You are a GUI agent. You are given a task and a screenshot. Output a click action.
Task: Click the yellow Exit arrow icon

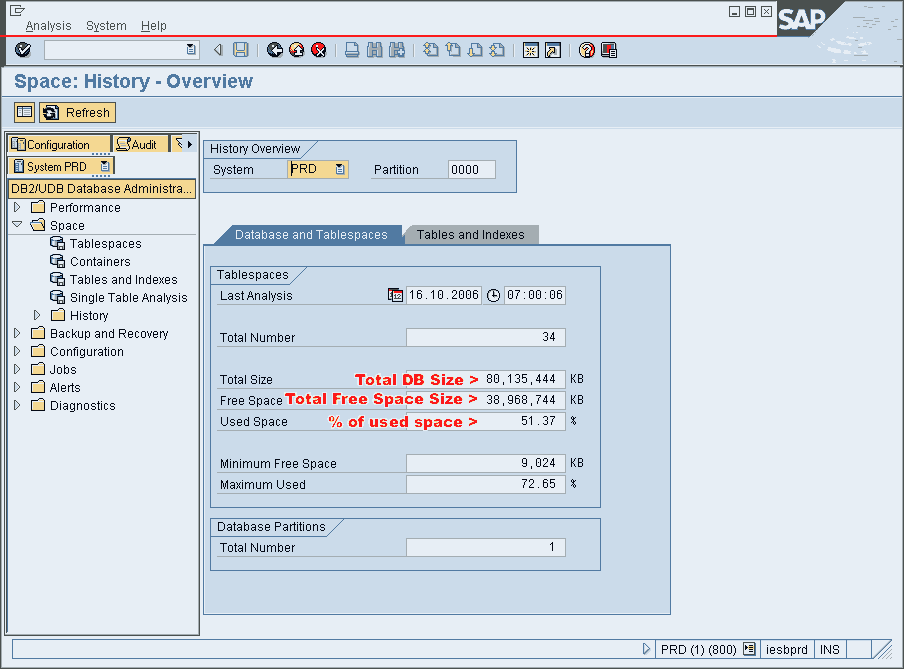(297, 50)
